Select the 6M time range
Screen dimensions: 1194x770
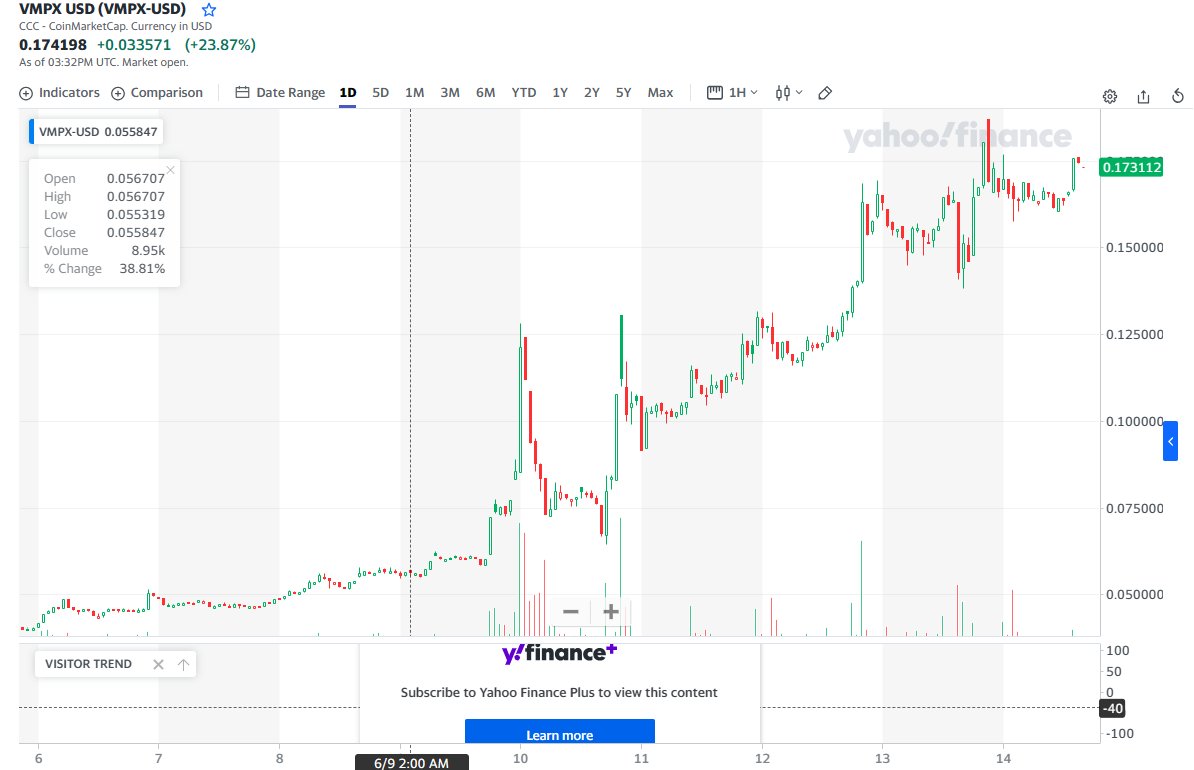pos(486,93)
